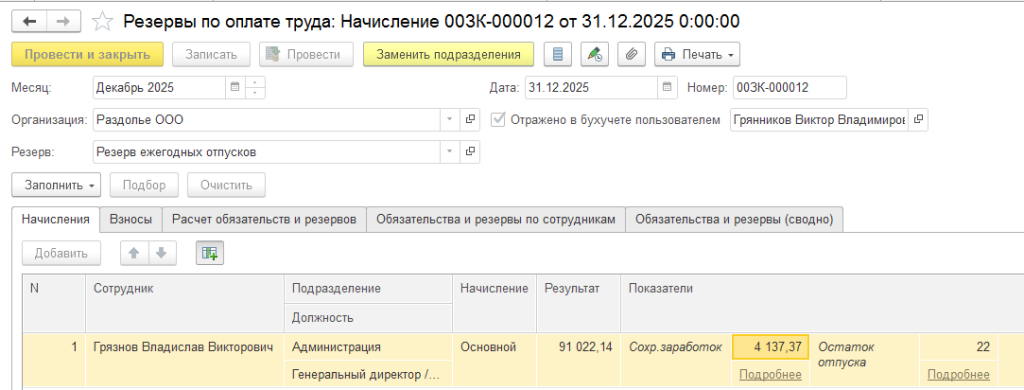Switch to the Взносы tab
This screenshot has height=390, width=1024.
(x=131, y=220)
